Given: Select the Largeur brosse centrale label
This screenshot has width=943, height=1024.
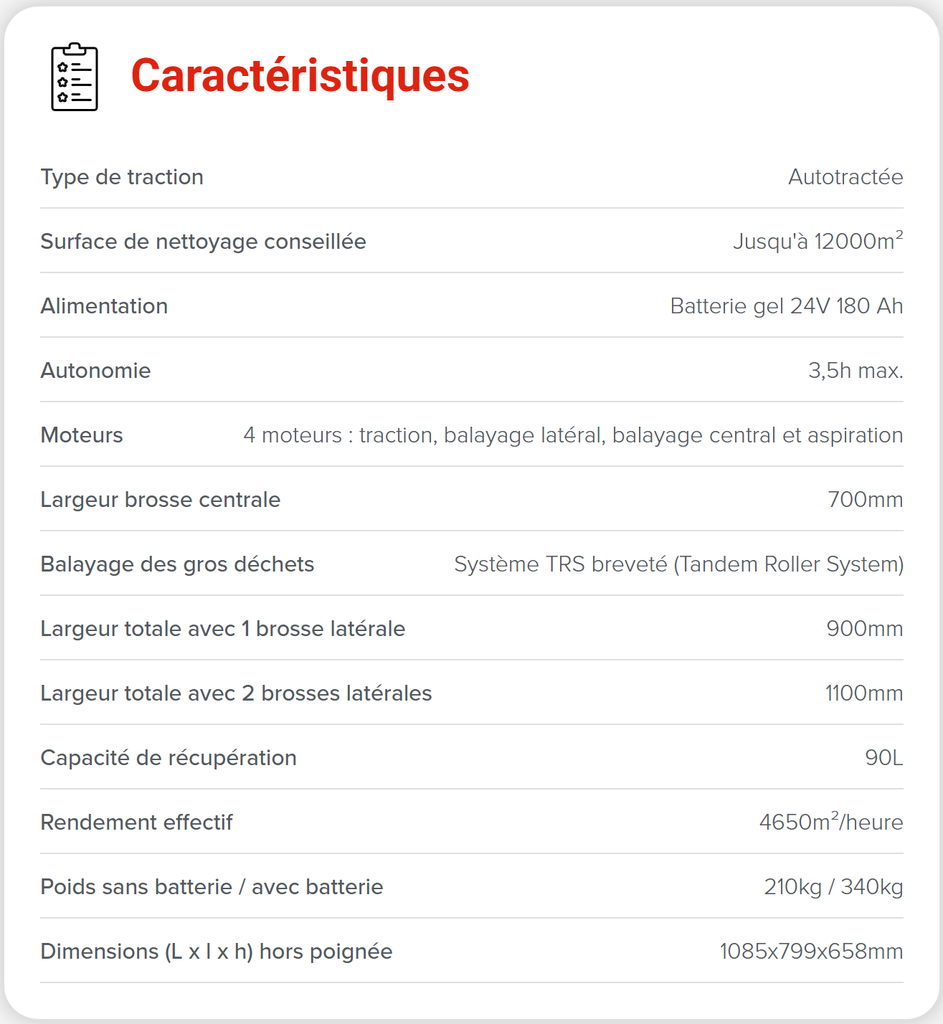Looking at the screenshot, I should click(160, 500).
